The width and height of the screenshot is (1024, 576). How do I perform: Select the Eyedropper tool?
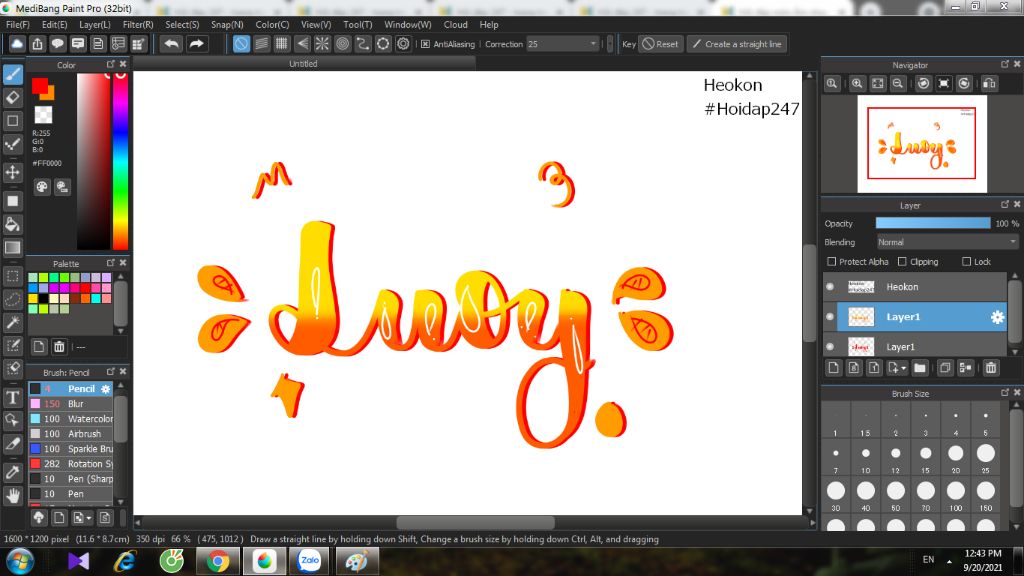click(12, 472)
